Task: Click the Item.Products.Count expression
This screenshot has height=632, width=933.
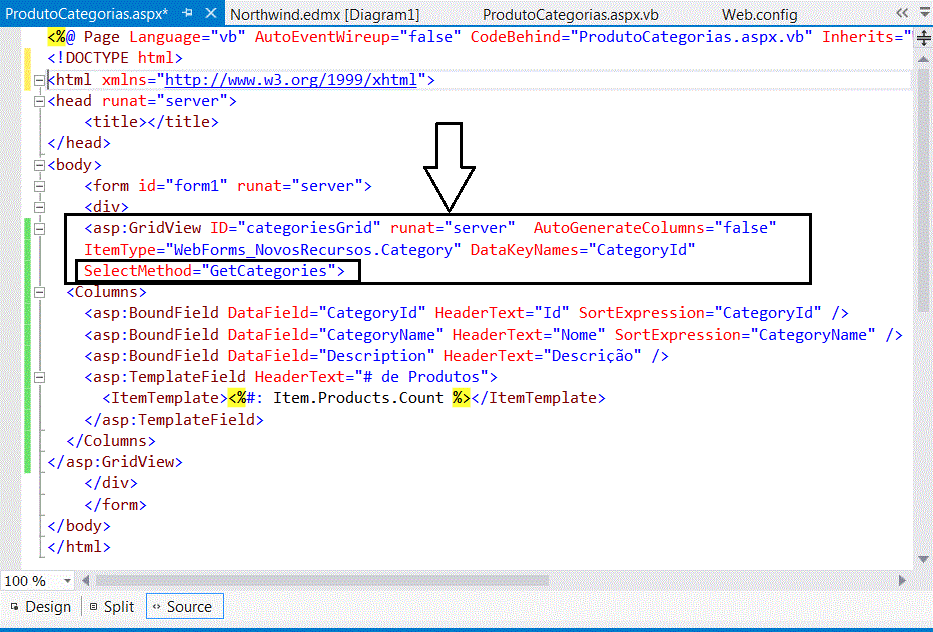Action: pos(358,398)
